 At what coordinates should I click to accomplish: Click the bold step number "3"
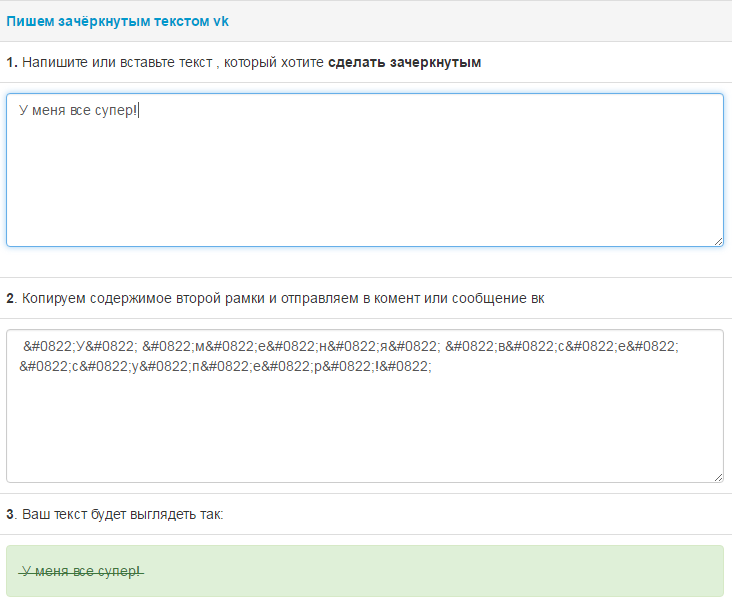coord(11,514)
